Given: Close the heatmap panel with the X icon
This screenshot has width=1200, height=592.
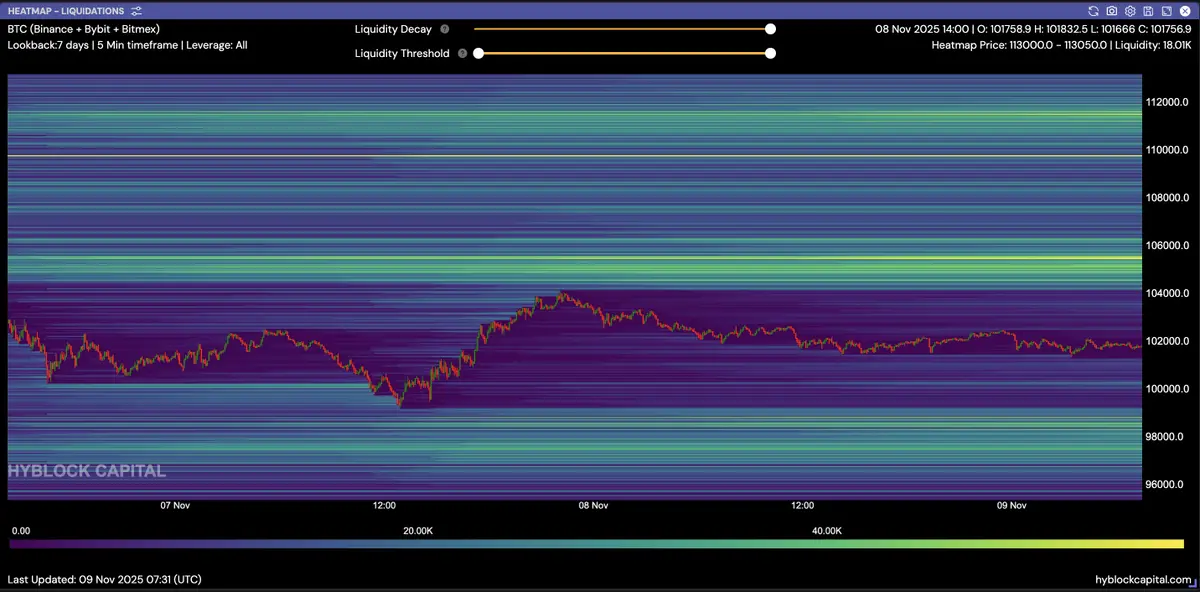Looking at the screenshot, I should (x=1184, y=11).
